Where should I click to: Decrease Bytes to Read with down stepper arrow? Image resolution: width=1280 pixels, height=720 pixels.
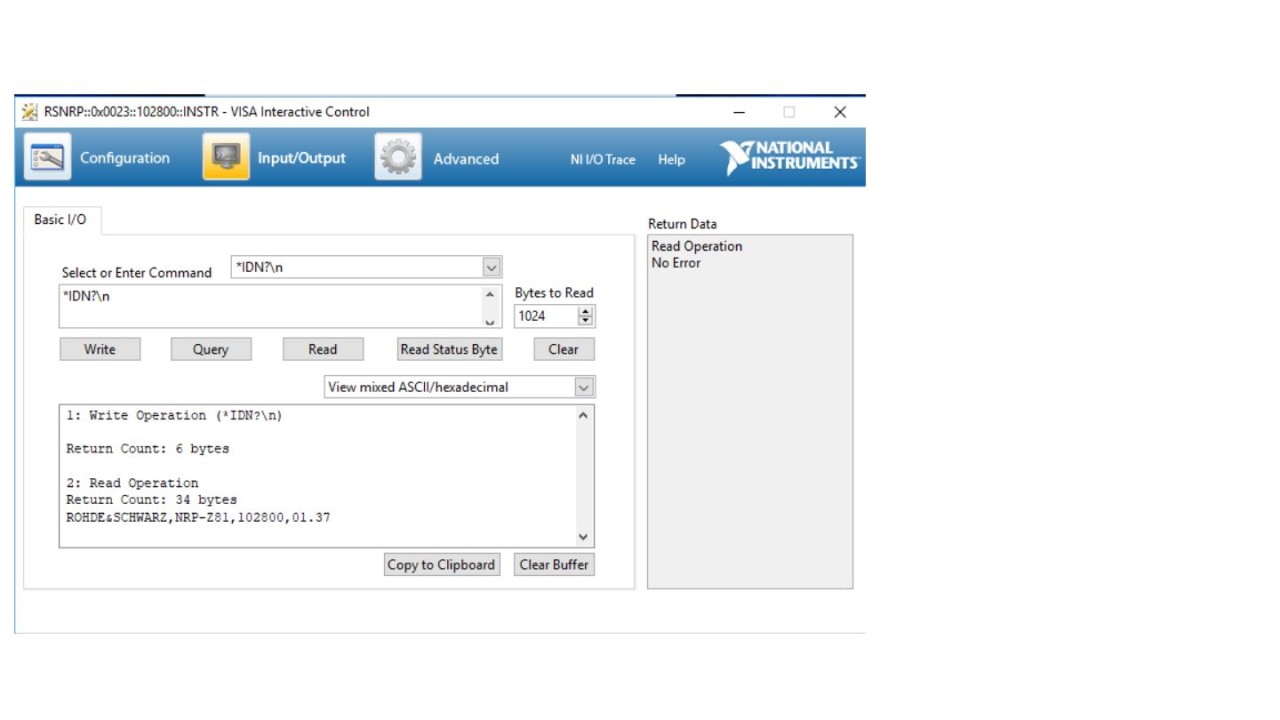pos(586,321)
